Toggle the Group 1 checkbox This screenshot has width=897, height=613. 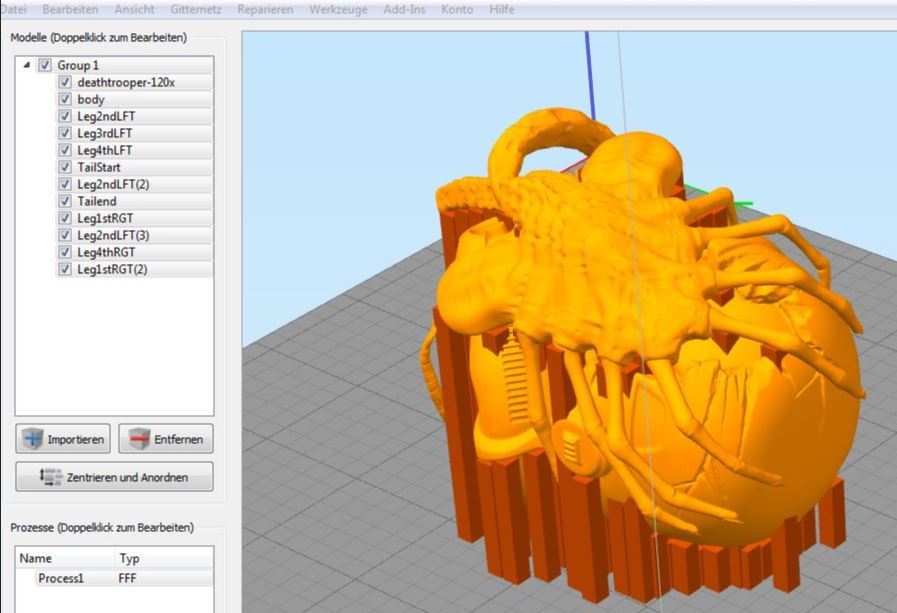tap(45, 65)
